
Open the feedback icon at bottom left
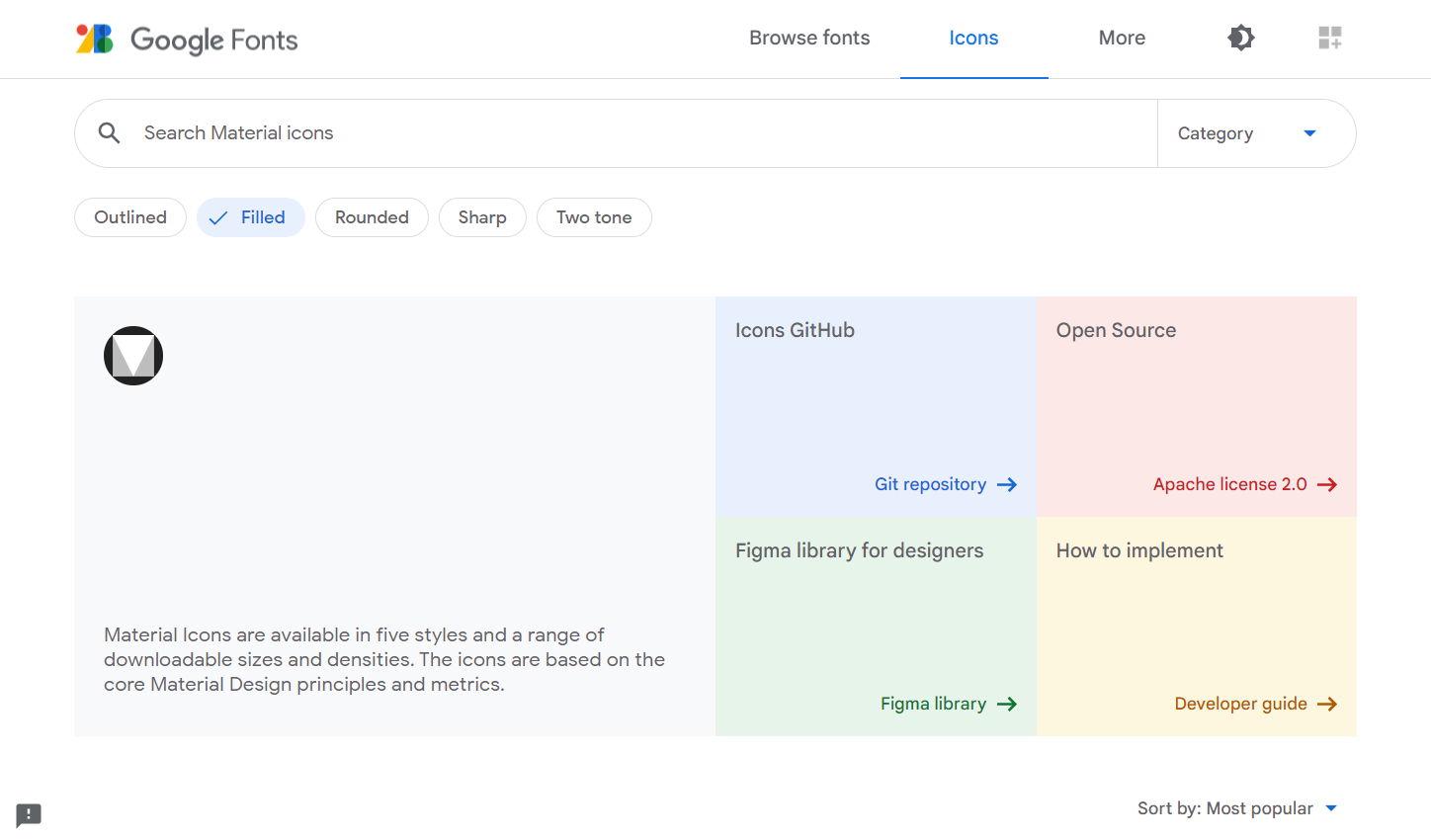point(29,814)
